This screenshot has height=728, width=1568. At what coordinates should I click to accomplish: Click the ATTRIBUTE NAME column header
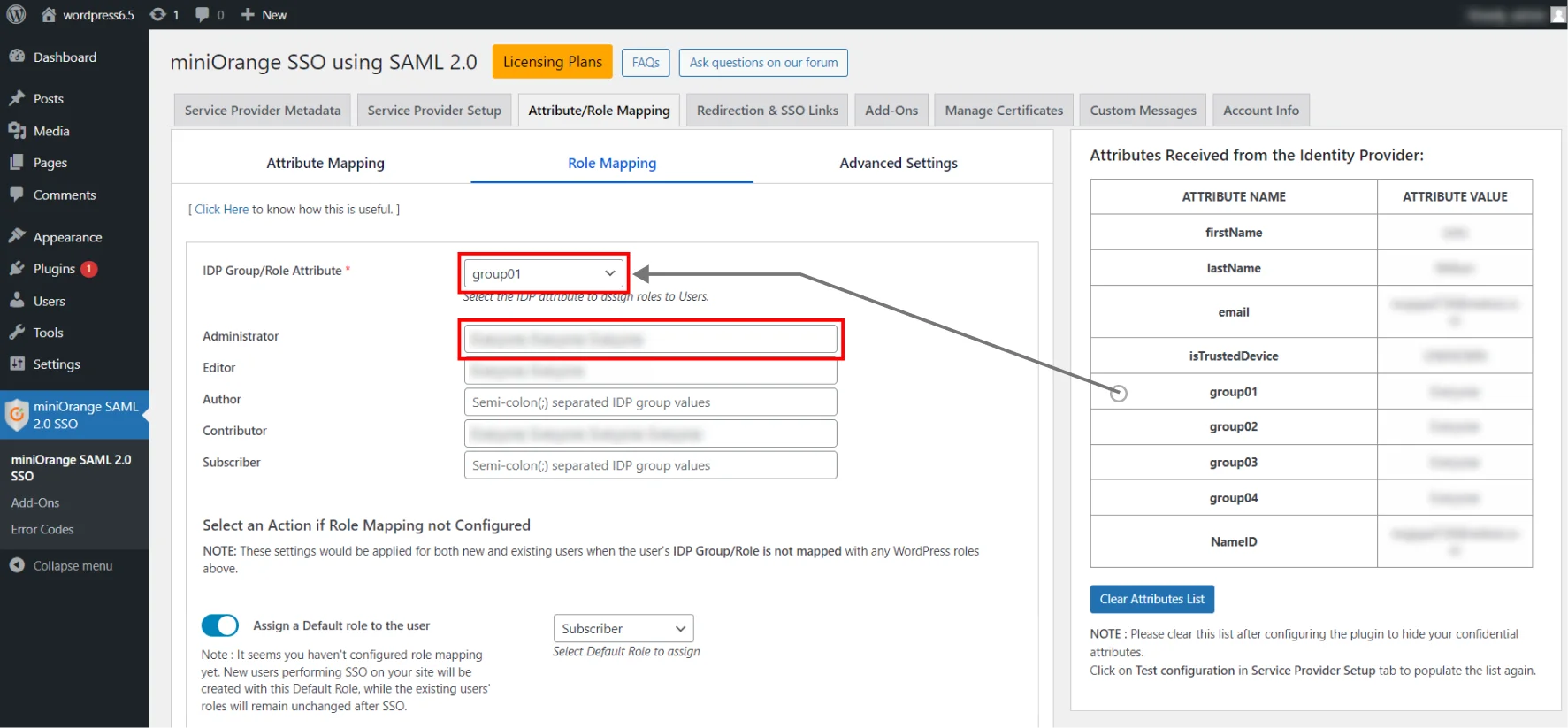(x=1234, y=196)
